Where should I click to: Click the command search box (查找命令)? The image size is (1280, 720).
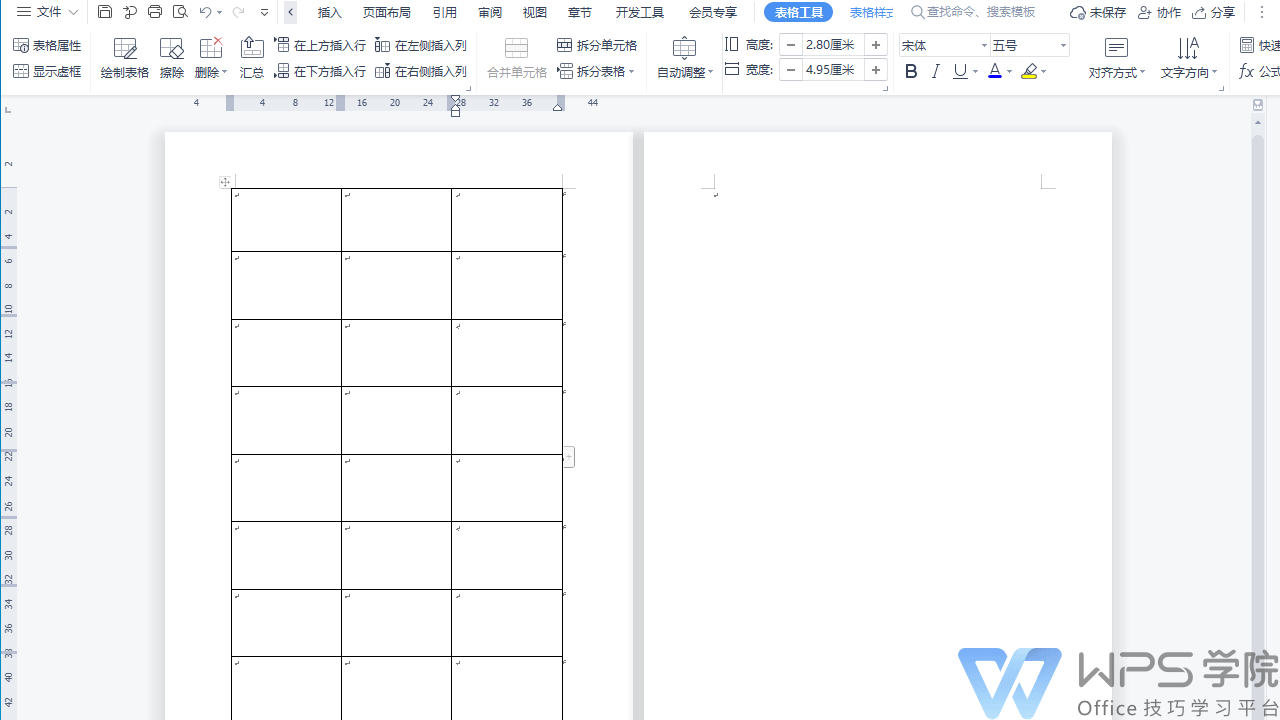click(x=974, y=12)
